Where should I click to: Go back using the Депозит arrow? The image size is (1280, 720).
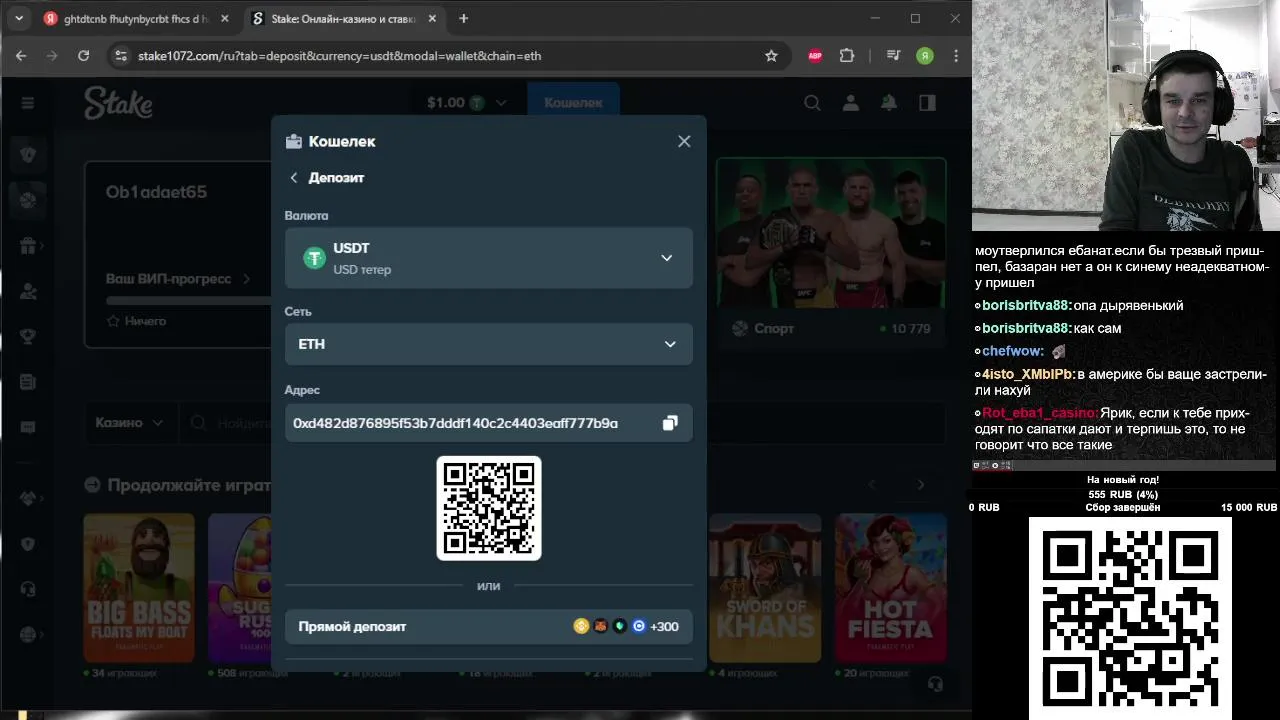pyautogui.click(x=293, y=178)
